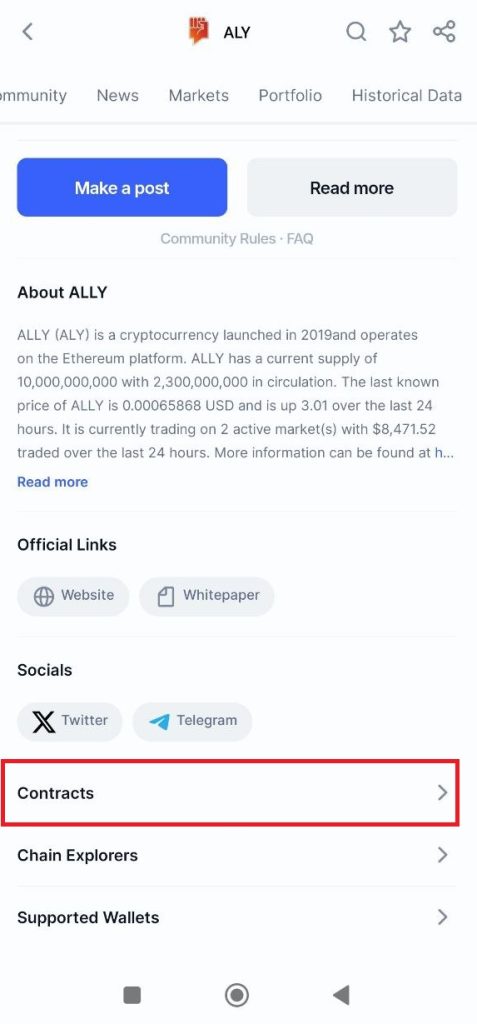Image resolution: width=477 pixels, height=1024 pixels.
Task: Tap the back arrow icon
Action: click(x=27, y=31)
